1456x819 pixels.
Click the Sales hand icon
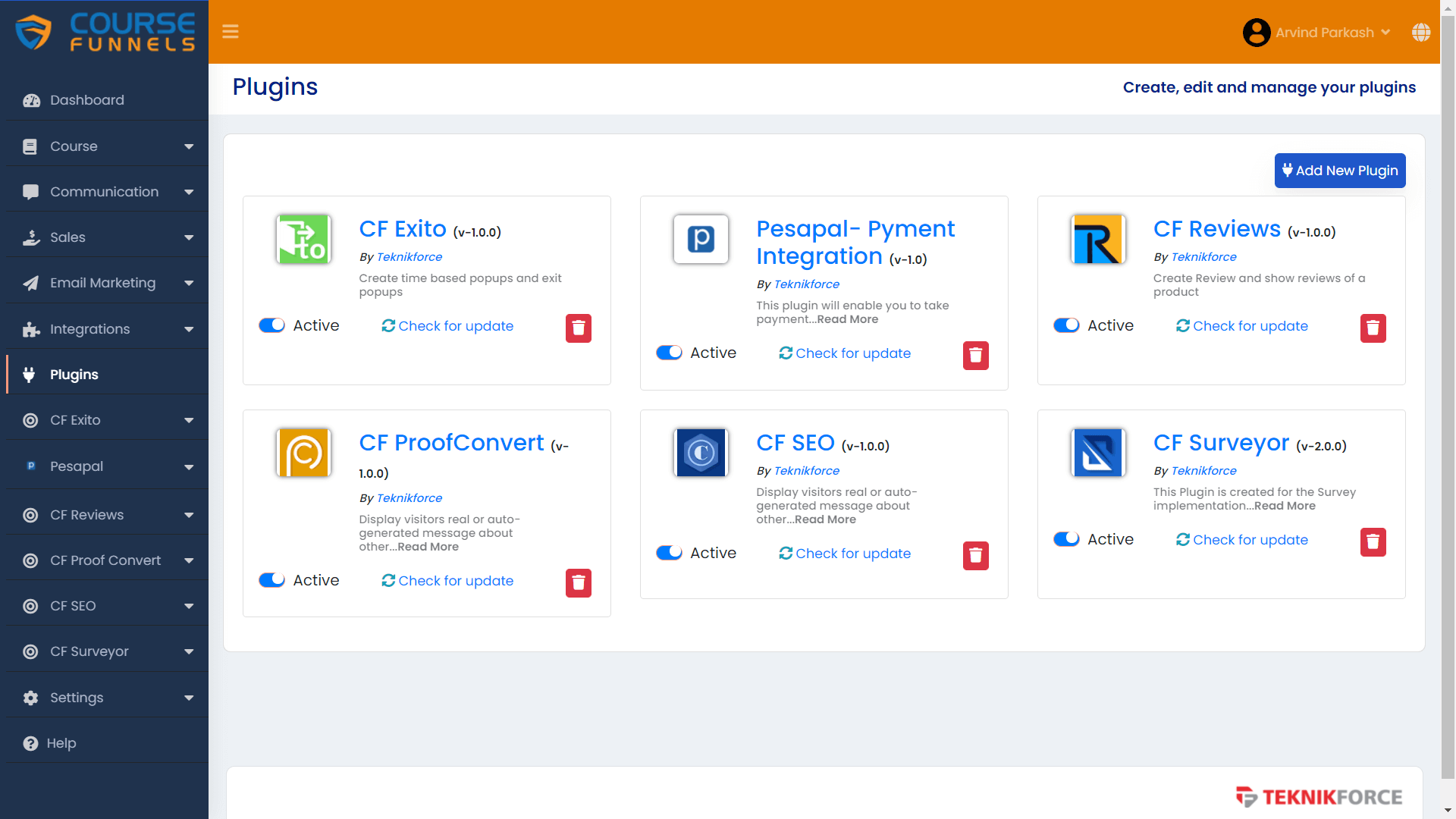coord(31,237)
